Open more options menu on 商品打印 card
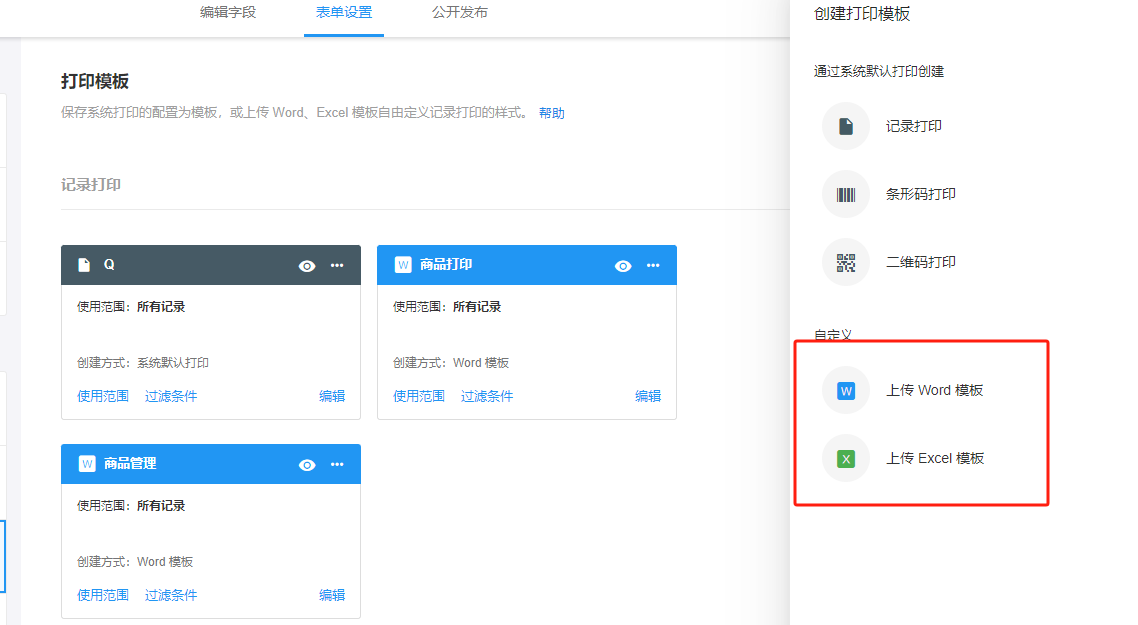 click(653, 266)
